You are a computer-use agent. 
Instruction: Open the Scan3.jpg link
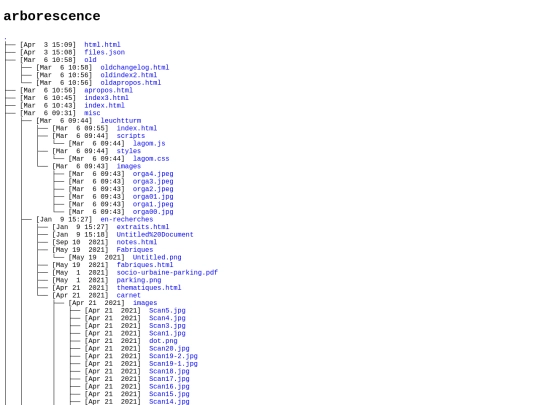pyautogui.click(x=167, y=325)
